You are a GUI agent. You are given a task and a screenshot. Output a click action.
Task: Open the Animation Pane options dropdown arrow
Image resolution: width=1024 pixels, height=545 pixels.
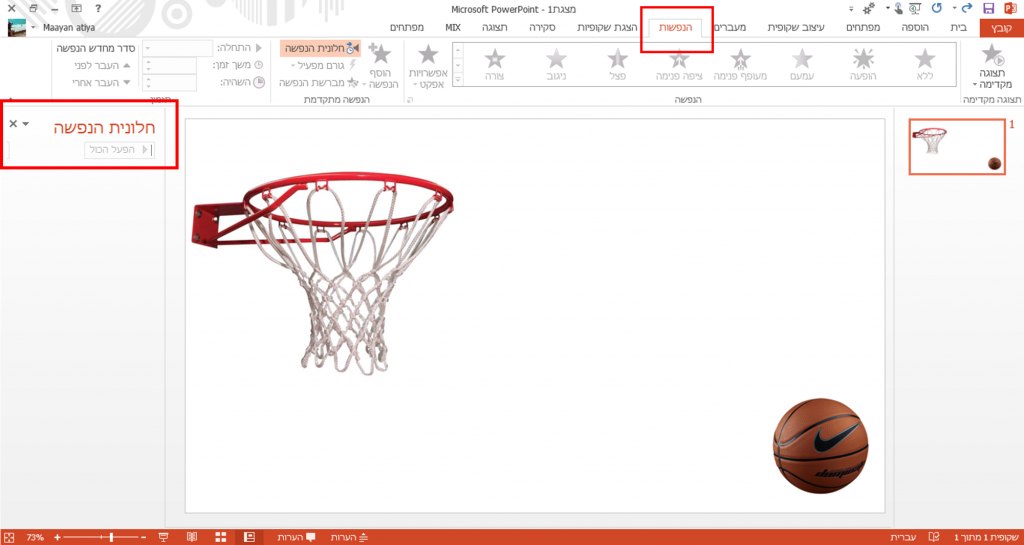tap(25, 123)
